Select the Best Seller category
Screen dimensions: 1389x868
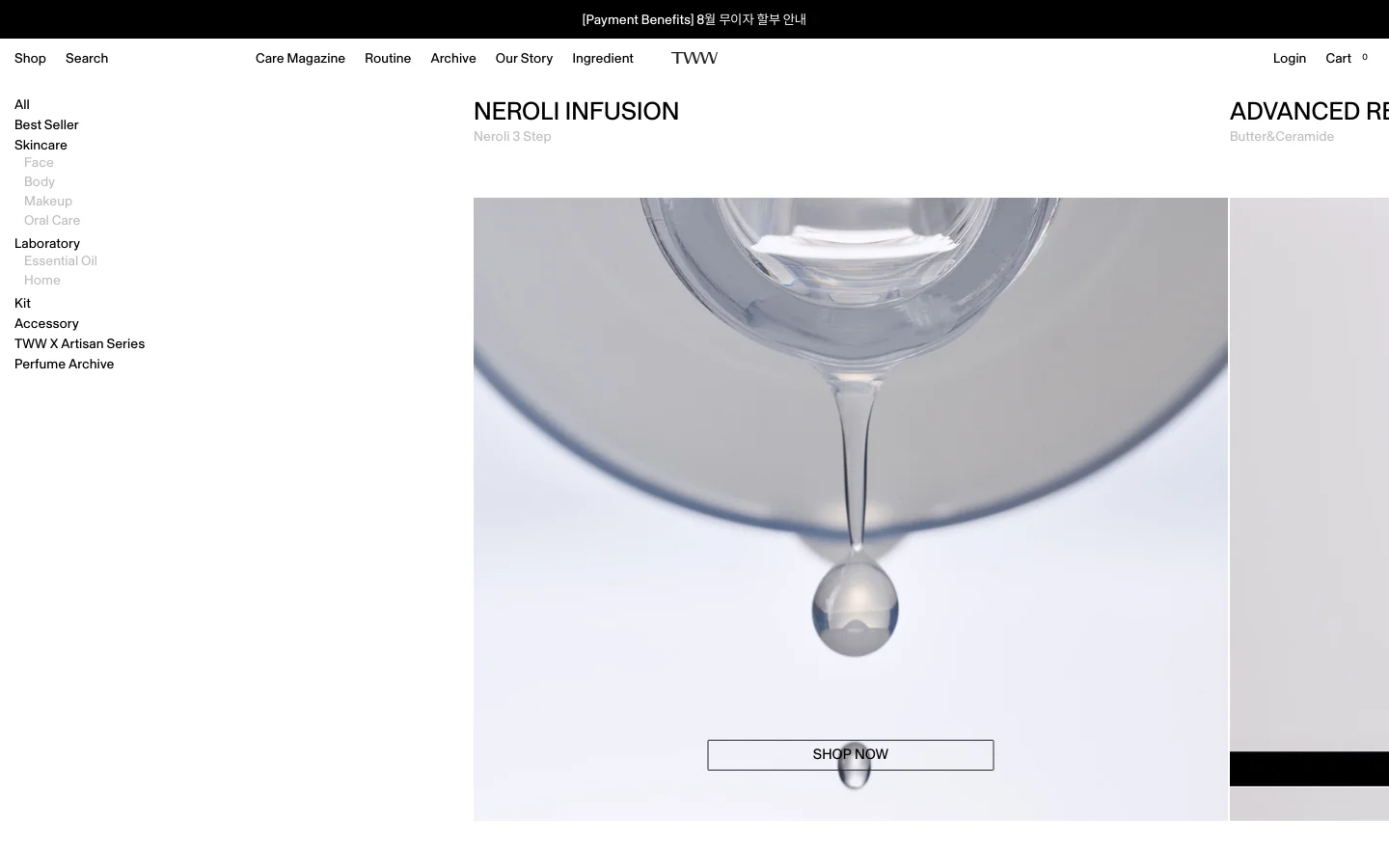click(x=46, y=125)
